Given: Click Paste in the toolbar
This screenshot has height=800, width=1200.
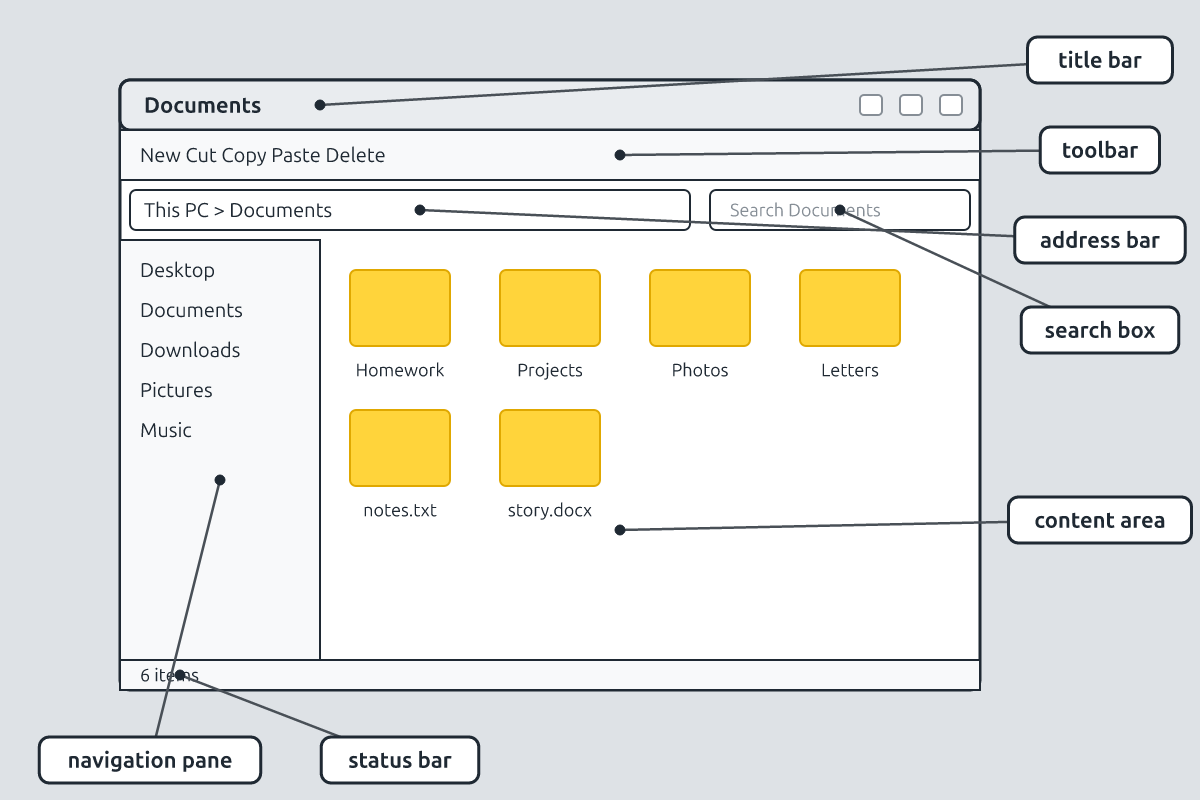Looking at the screenshot, I should tap(294, 155).
